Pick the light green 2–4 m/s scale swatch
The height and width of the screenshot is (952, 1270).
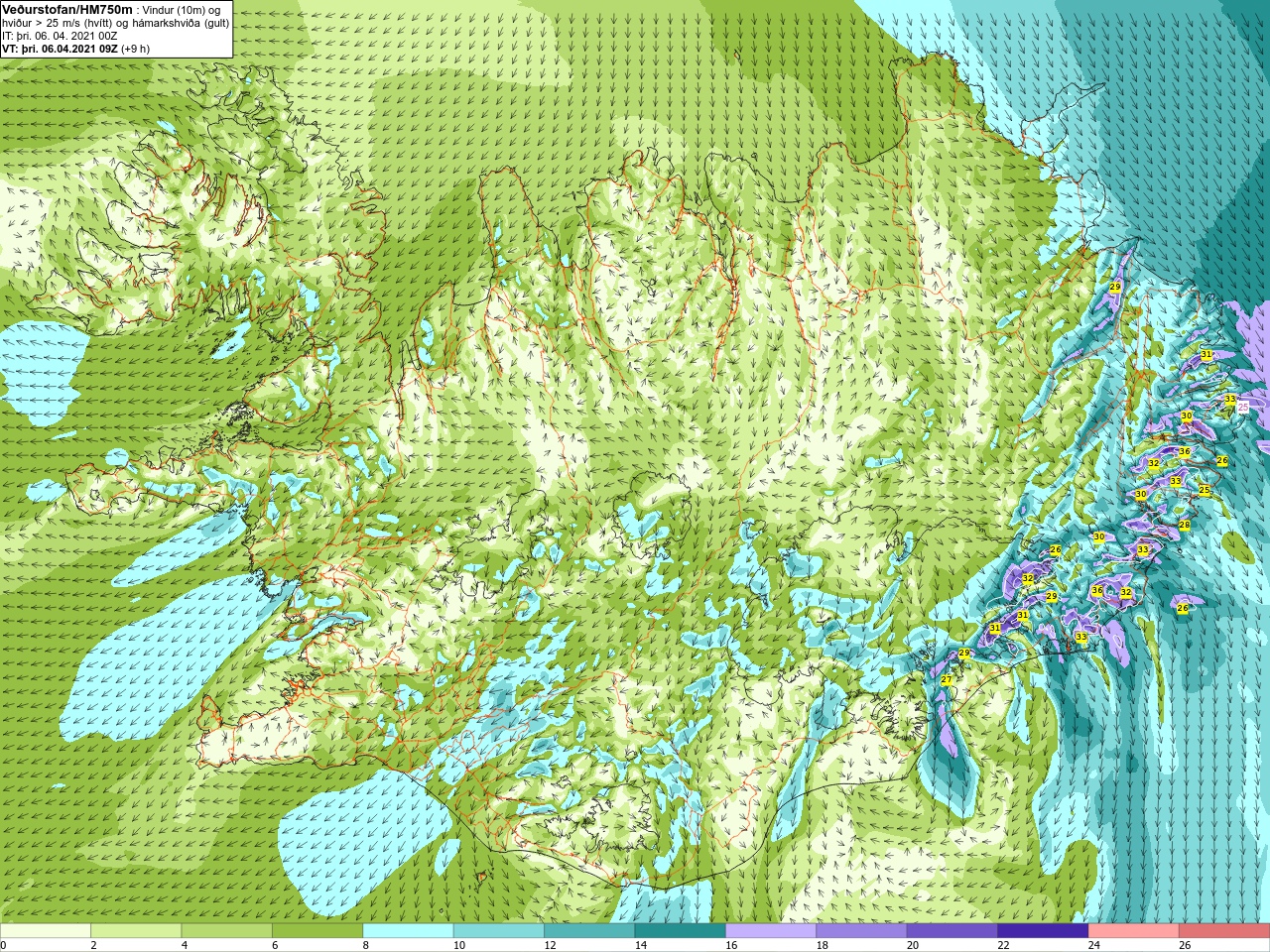tap(136, 931)
